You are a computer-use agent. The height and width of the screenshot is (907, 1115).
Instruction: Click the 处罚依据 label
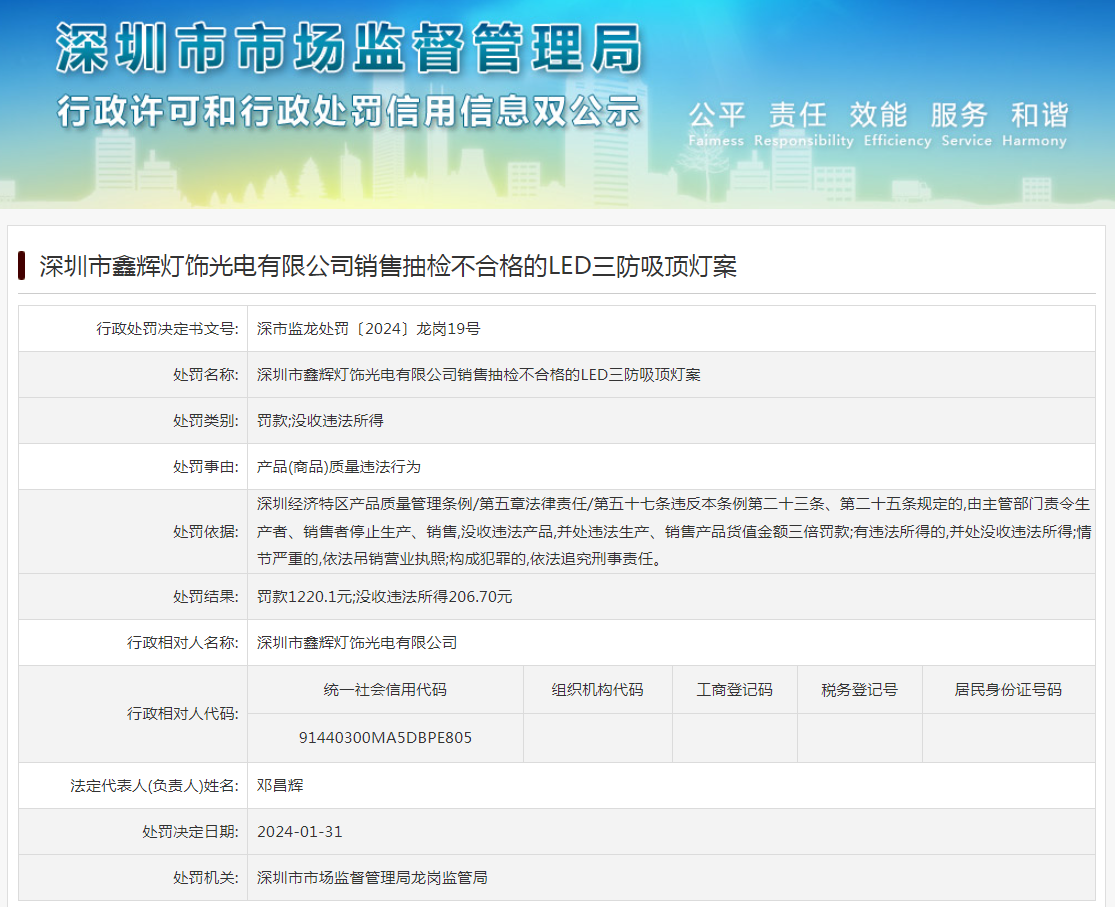click(x=206, y=532)
